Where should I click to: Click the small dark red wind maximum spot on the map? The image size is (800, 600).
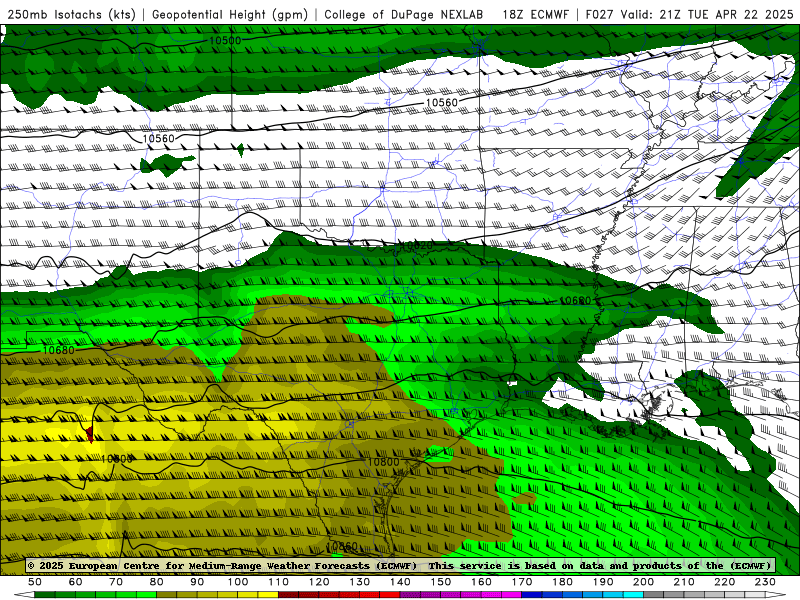pyautogui.click(x=90, y=434)
